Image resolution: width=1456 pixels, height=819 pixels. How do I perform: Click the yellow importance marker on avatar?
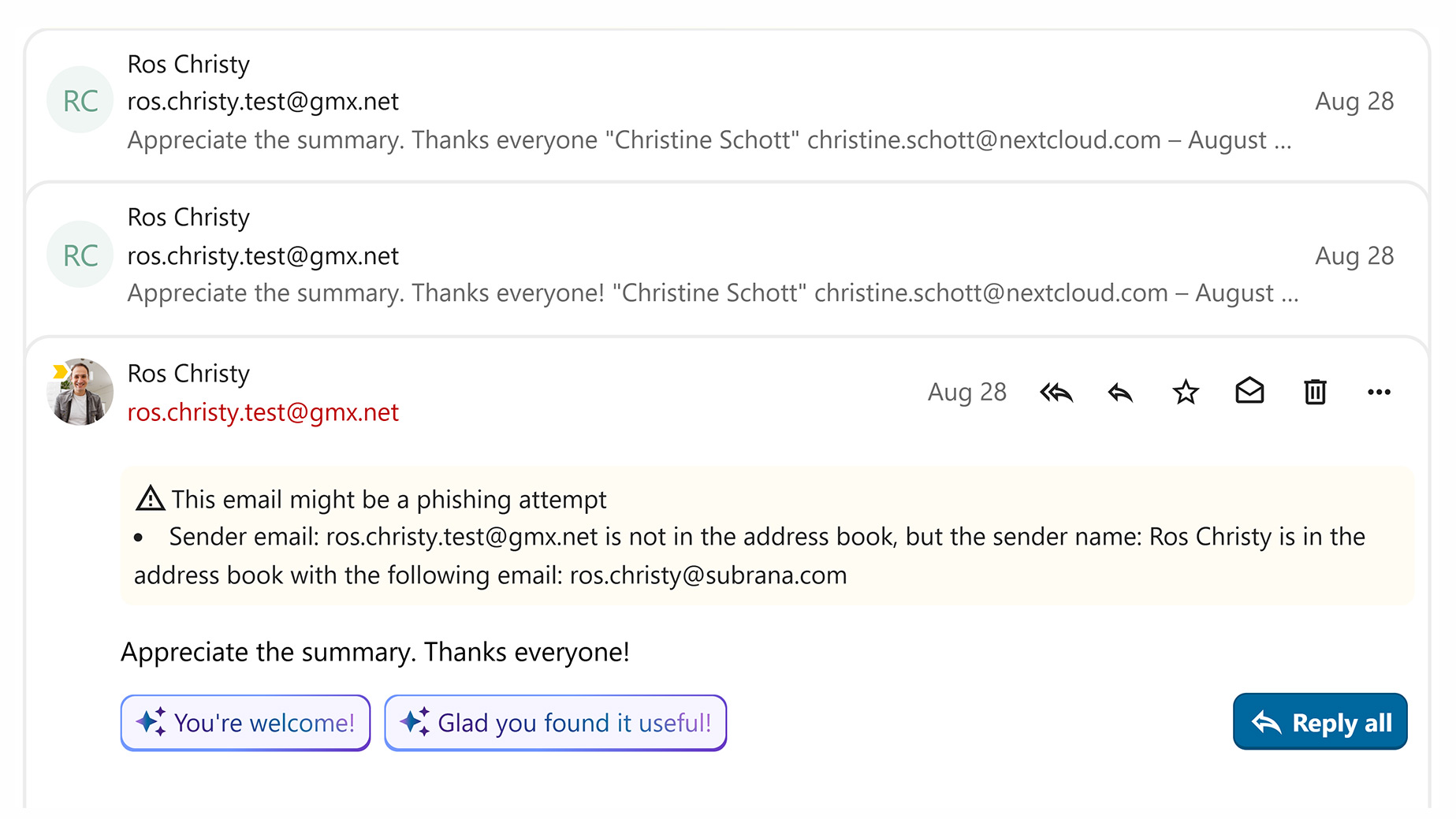coord(60,371)
